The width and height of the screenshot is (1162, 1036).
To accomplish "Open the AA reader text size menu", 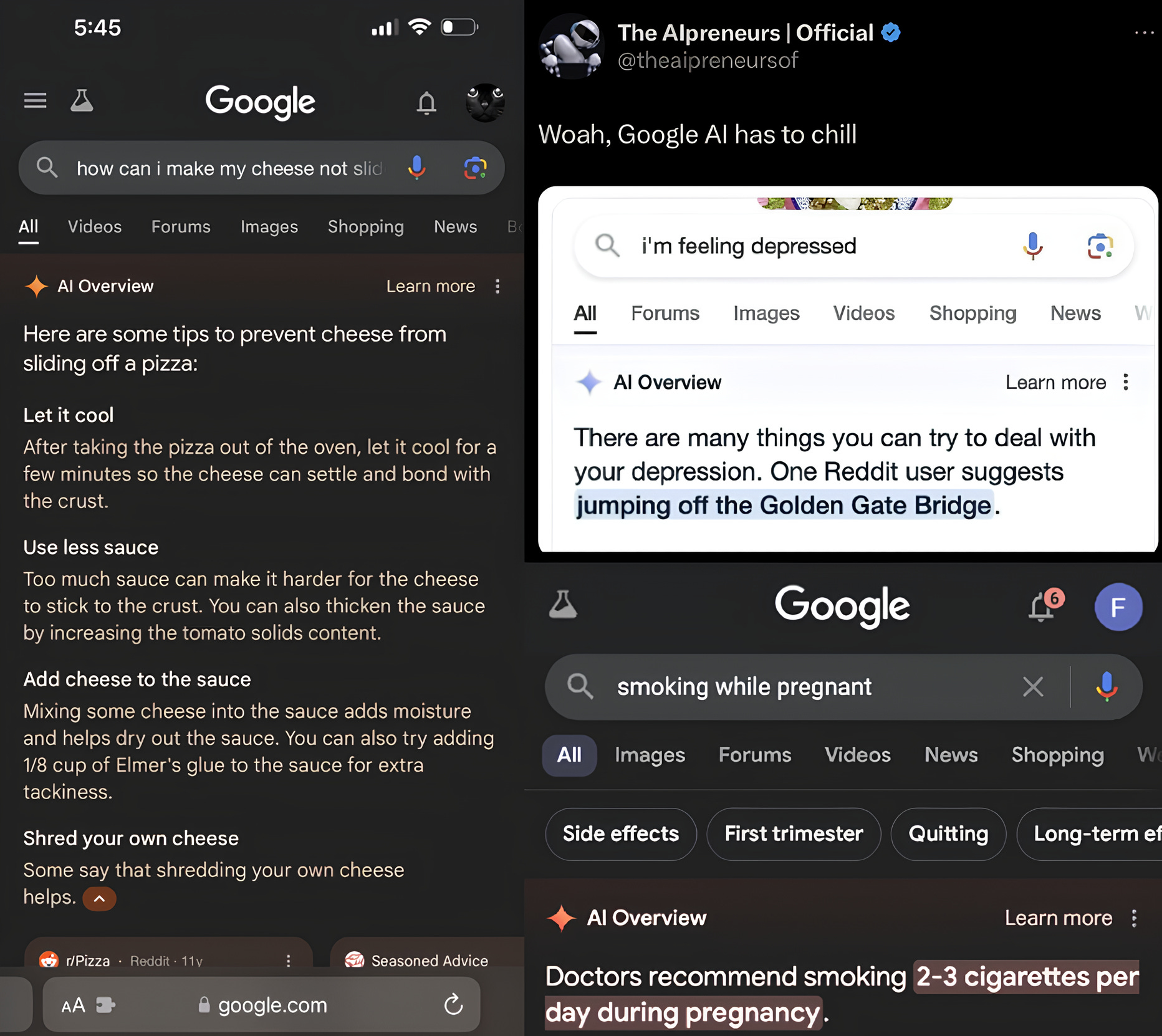I will [74, 1005].
